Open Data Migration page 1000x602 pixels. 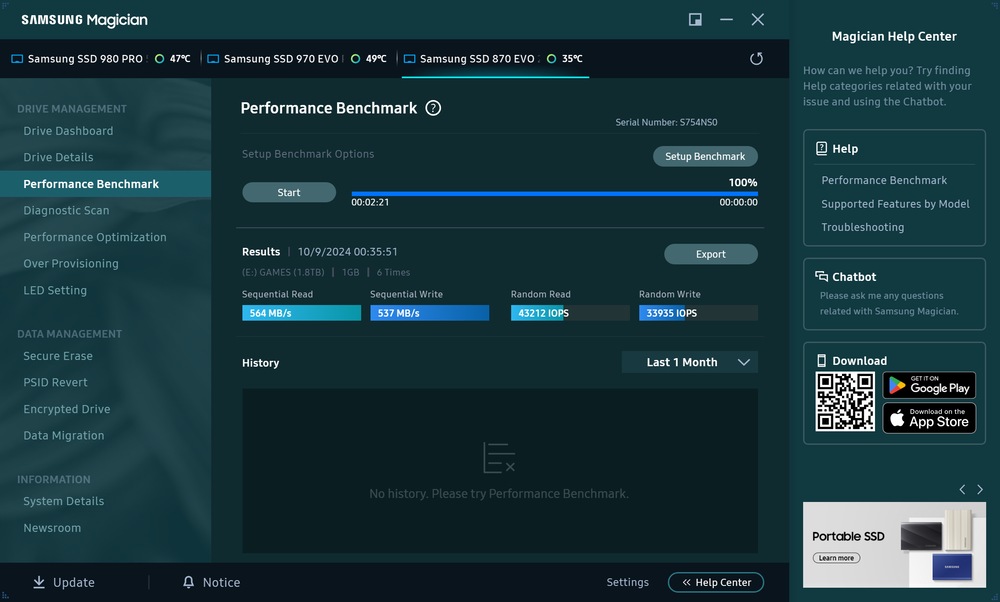(64, 436)
